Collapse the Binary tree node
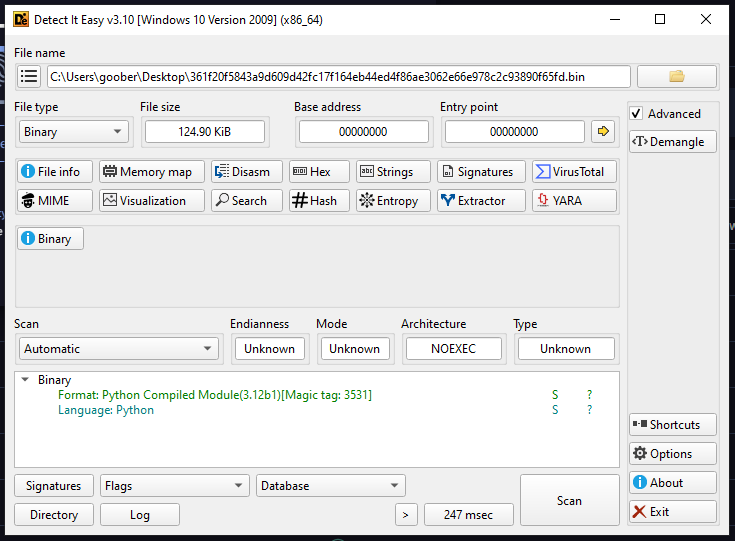Image resolution: width=735 pixels, height=541 pixels. [25, 379]
